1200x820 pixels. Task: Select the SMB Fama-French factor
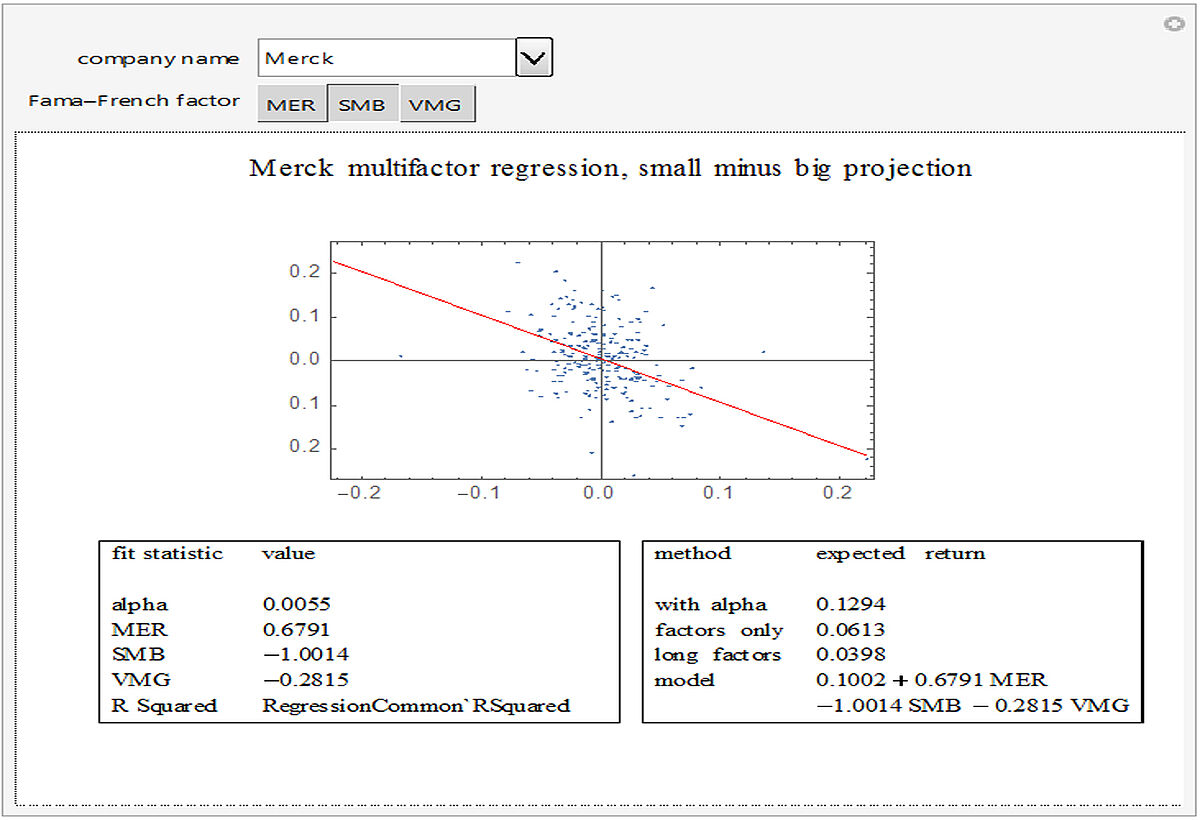click(362, 104)
